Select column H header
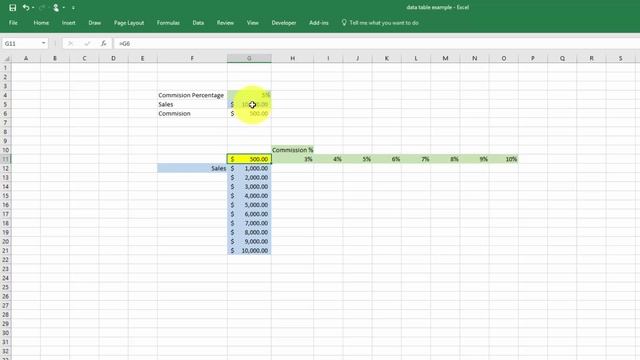 293,58
